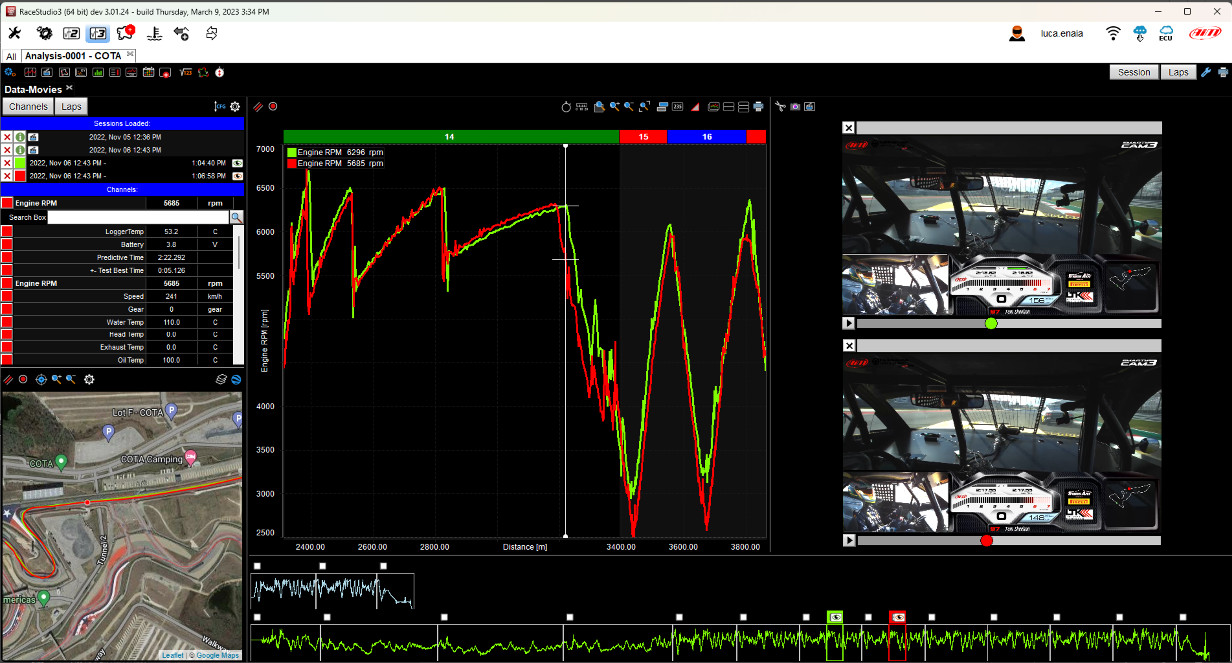This screenshot has height=663, width=1232.
Task: Toggle the red checkbox beside Water Temp channel
Action: pyautogui.click(x=6, y=323)
